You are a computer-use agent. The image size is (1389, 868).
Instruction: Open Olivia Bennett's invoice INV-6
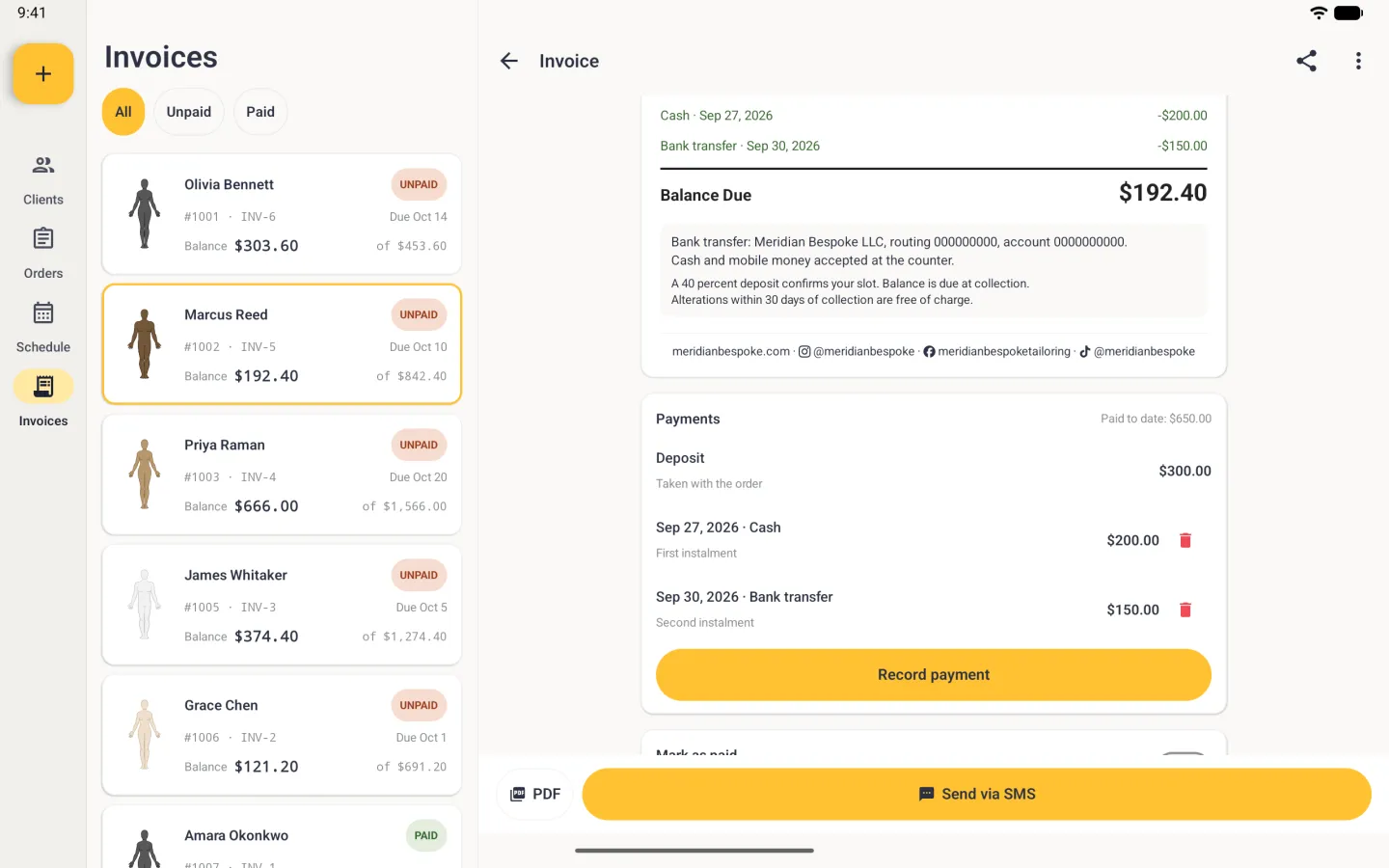(282, 214)
